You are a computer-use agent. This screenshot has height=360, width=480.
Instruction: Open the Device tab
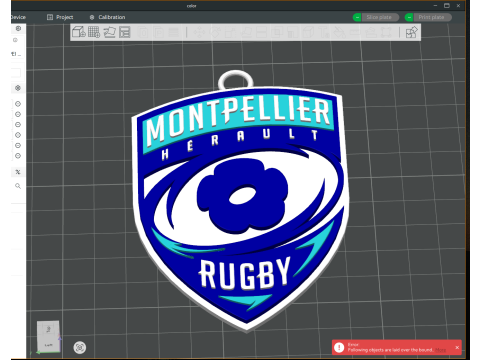click(18, 17)
